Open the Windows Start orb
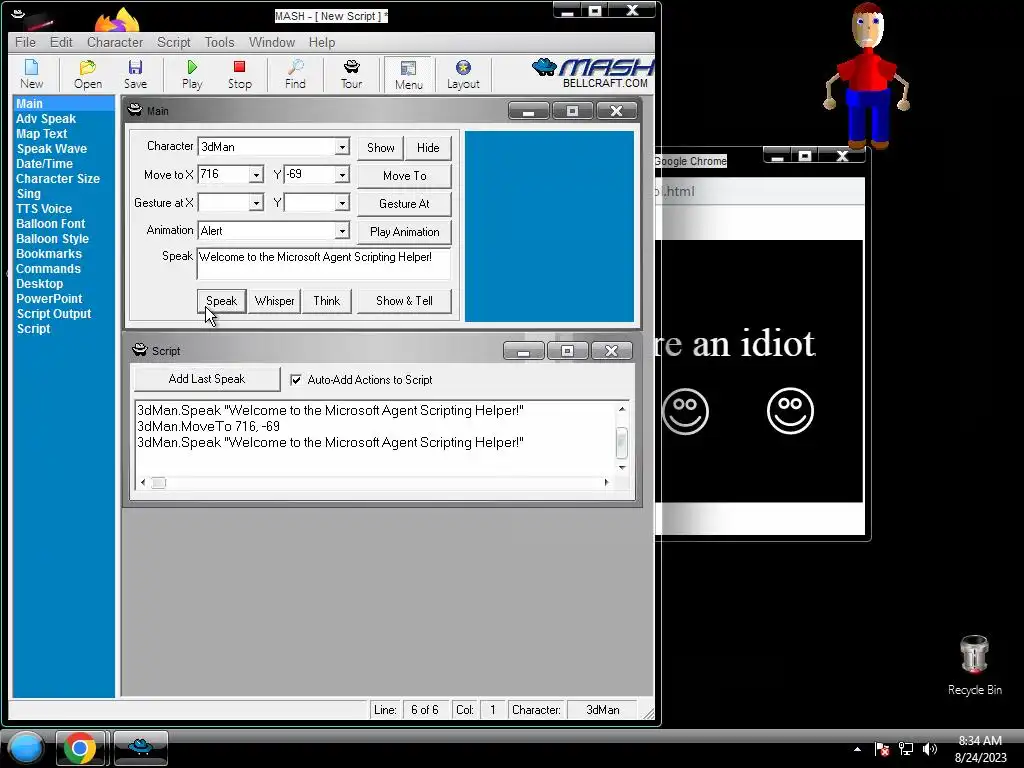 pos(25,748)
